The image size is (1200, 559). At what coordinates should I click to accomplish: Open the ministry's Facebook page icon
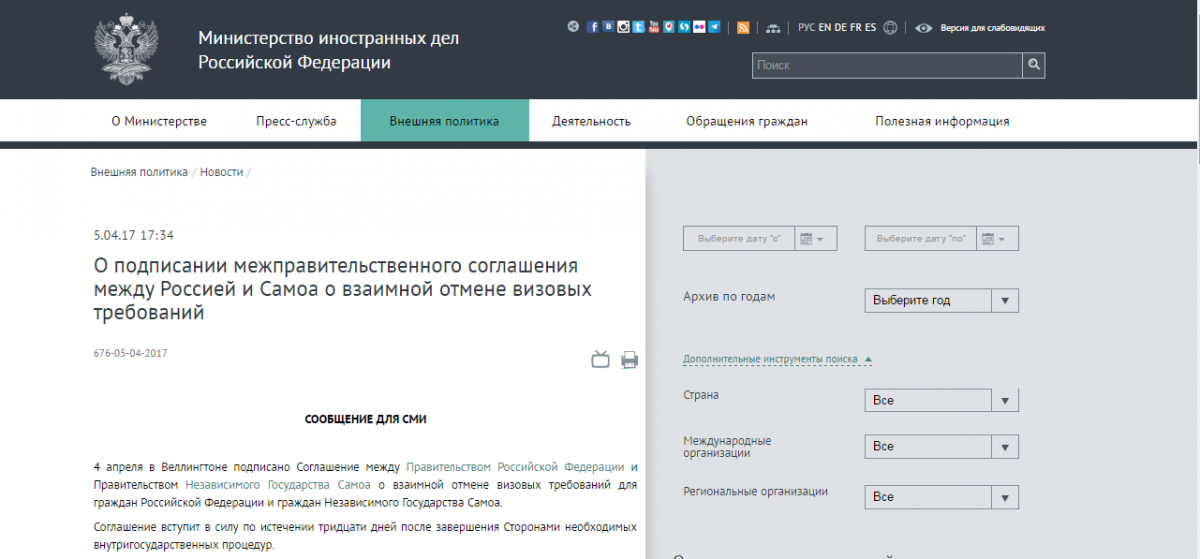click(x=593, y=28)
